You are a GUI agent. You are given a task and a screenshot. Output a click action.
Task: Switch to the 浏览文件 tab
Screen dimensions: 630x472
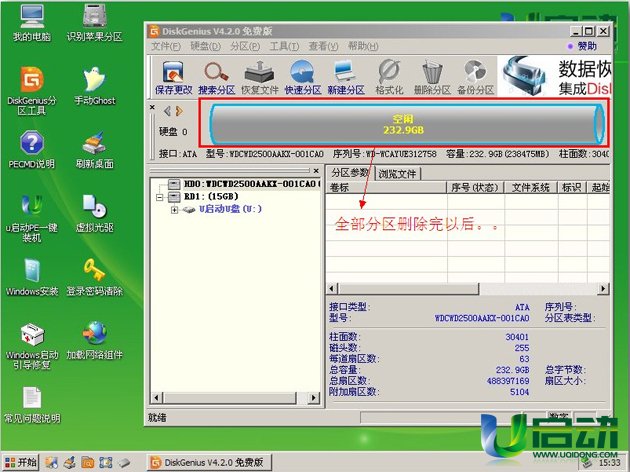397,174
